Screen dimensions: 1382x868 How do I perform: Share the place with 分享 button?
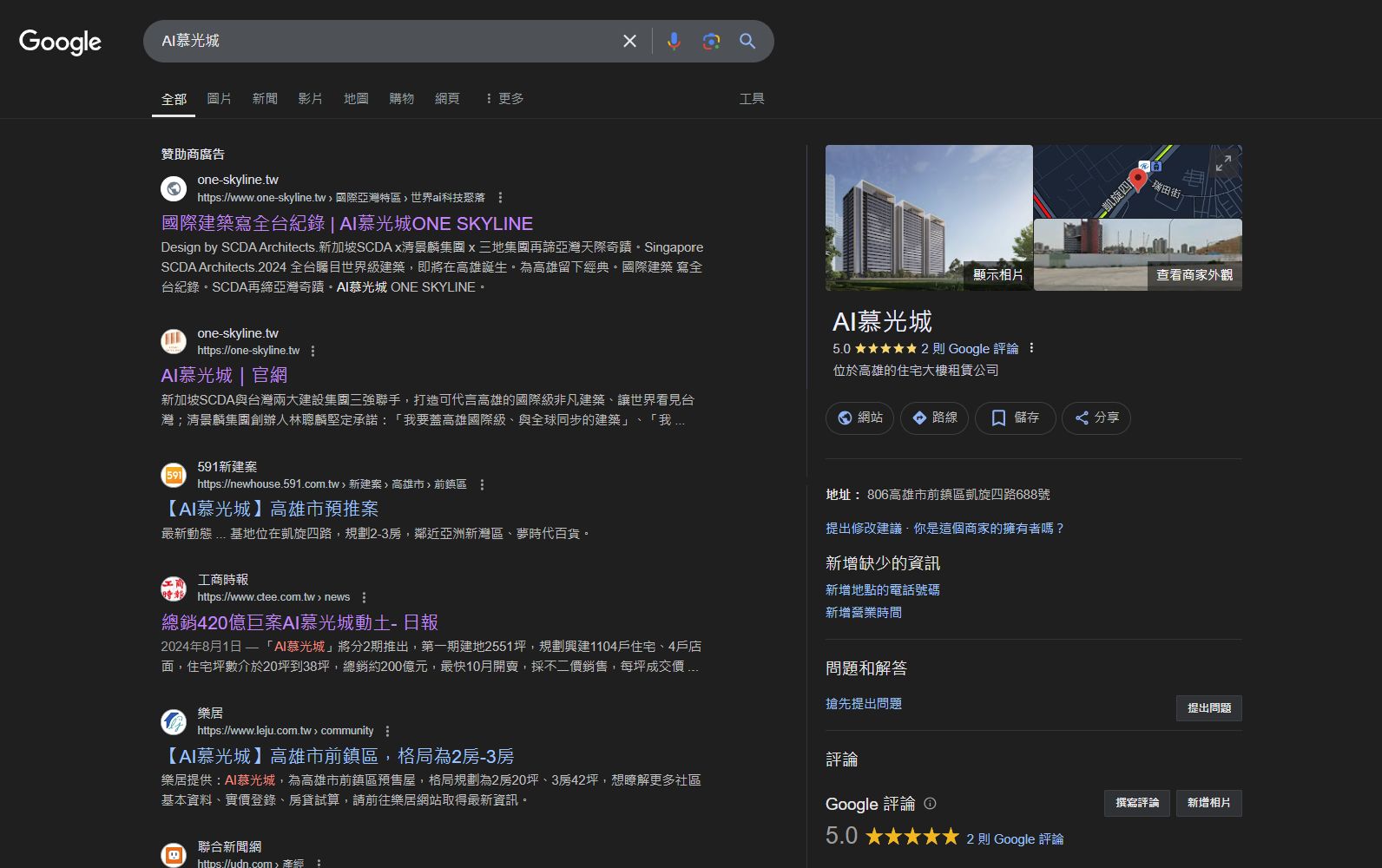click(x=1096, y=418)
